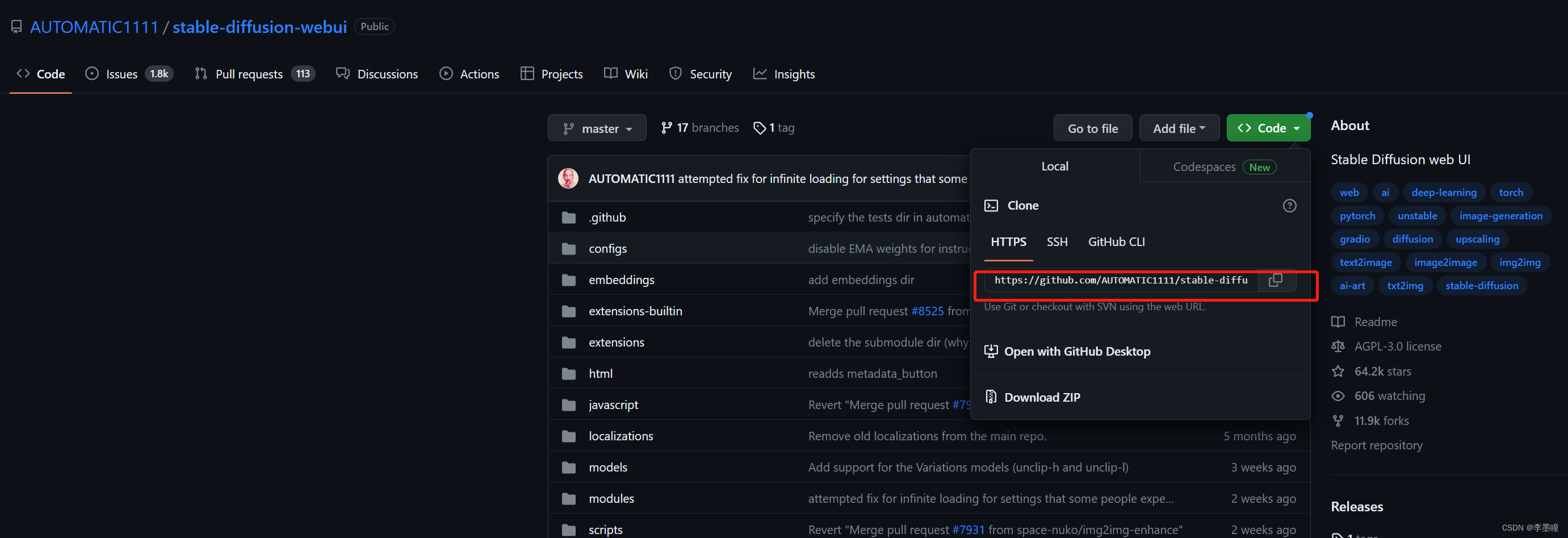The image size is (1568, 538).
Task: Open the AUTOMATIC1111 owner link
Action: coord(94,27)
